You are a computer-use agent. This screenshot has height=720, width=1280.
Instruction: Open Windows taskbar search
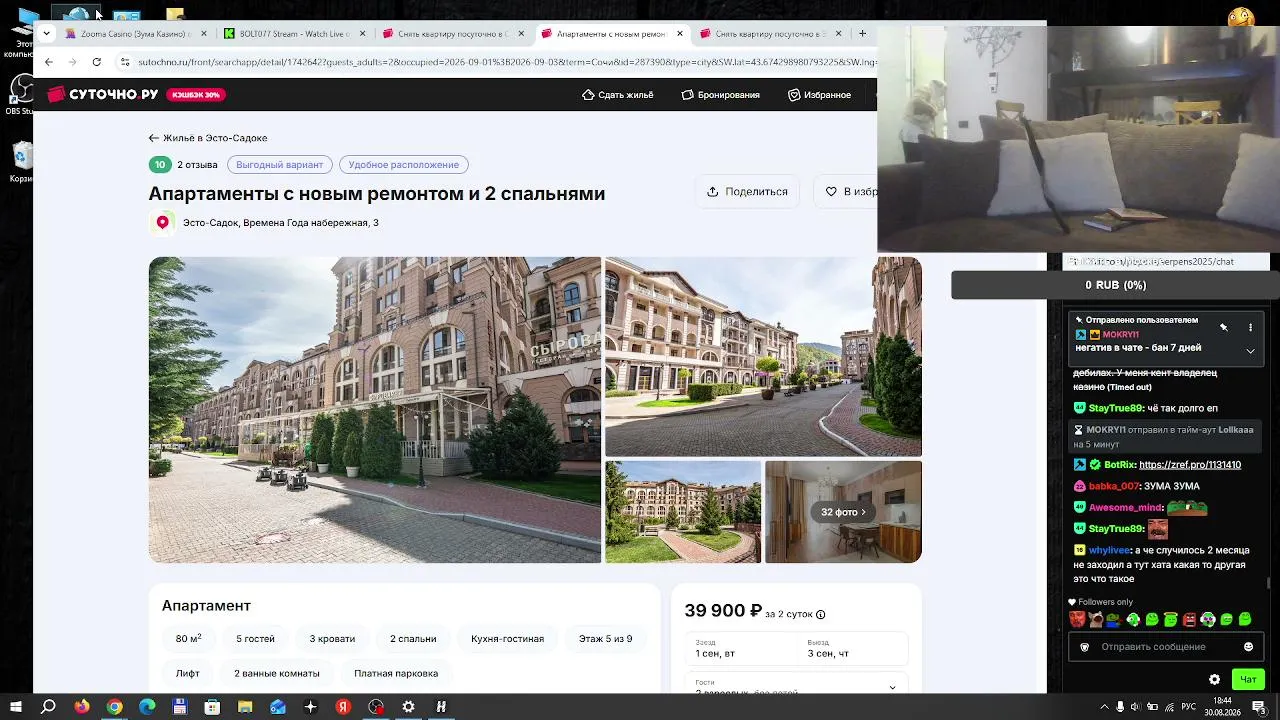click(48, 707)
